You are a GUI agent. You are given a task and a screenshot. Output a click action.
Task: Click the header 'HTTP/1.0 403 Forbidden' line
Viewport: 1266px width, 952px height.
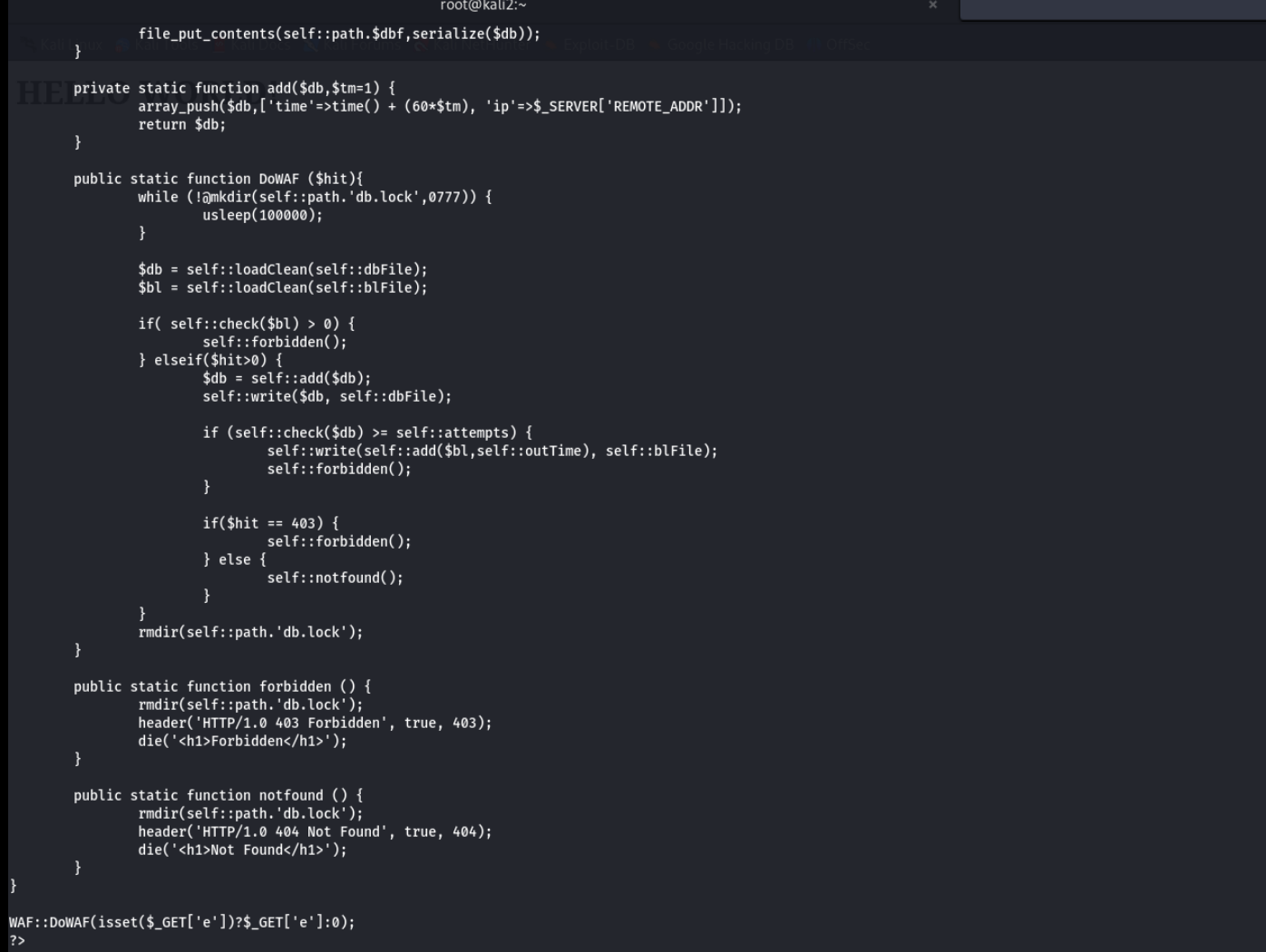(315, 723)
